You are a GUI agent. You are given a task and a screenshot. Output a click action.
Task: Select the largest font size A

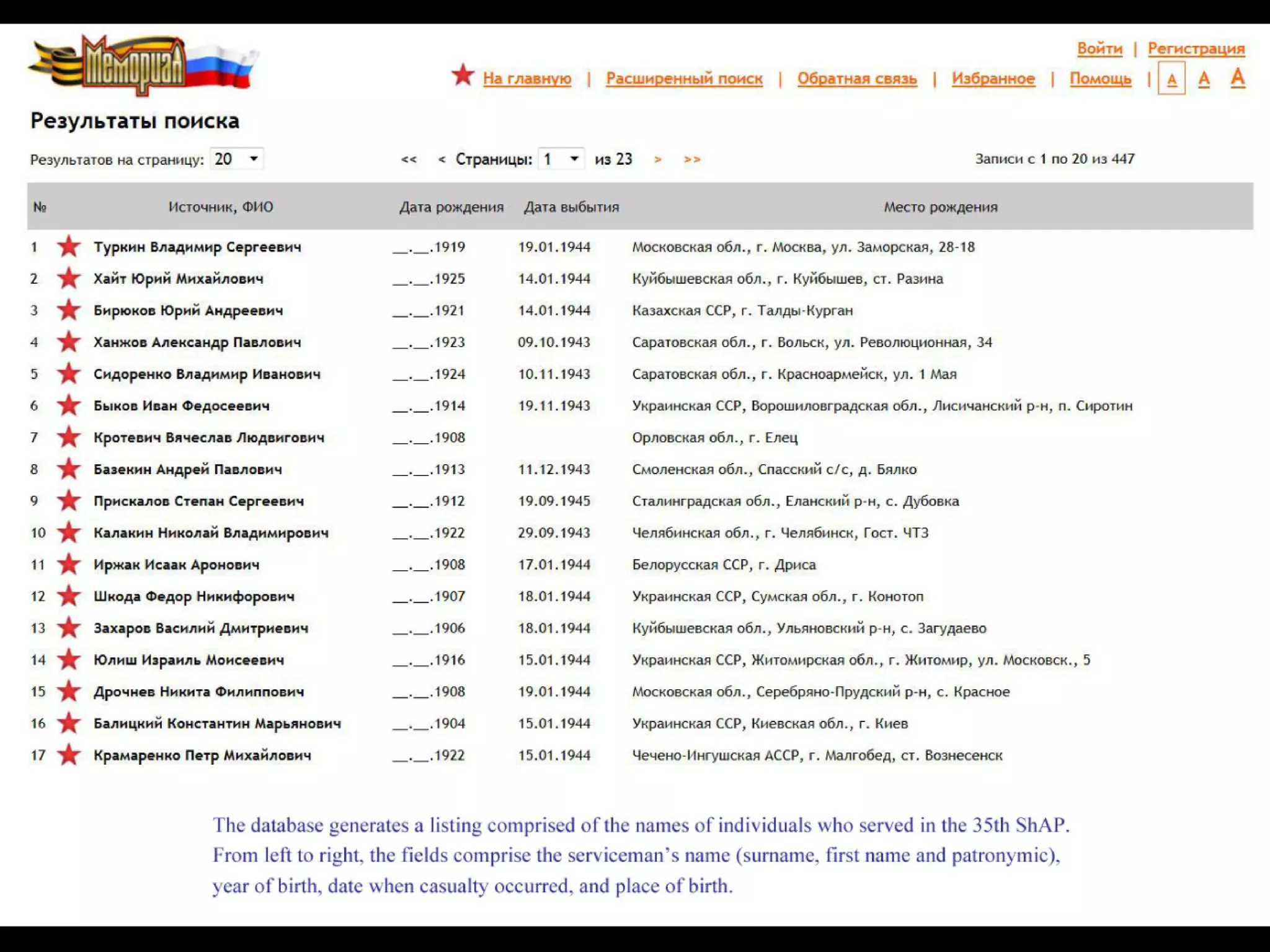1238,77
